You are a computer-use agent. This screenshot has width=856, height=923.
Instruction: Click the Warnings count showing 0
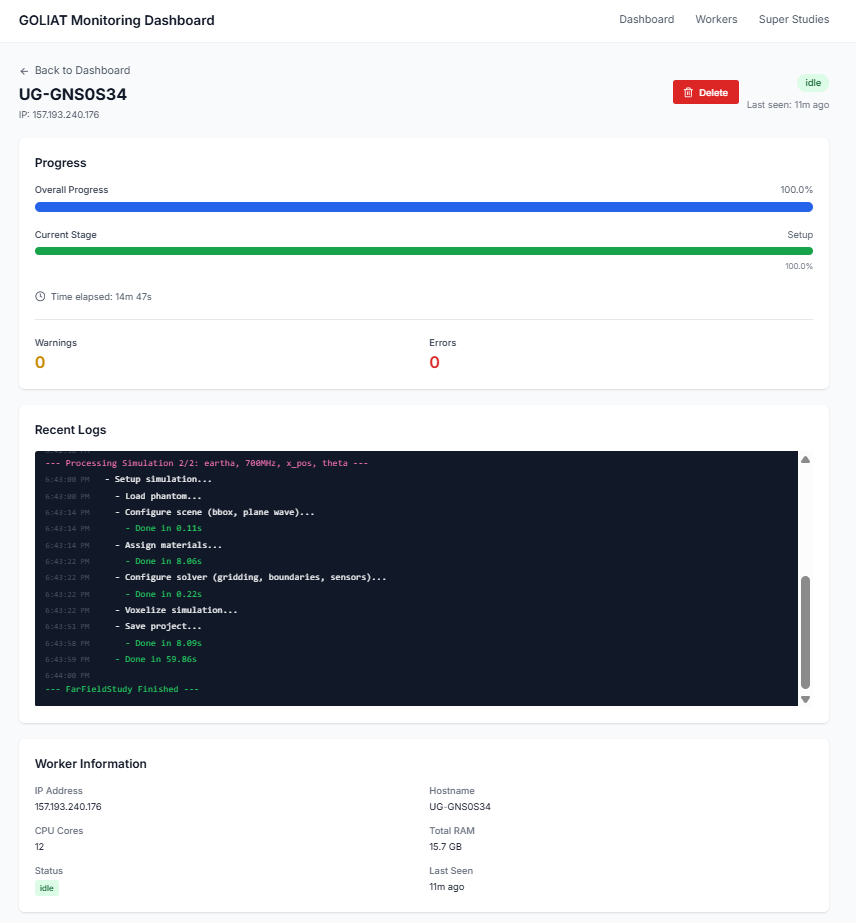coord(40,362)
